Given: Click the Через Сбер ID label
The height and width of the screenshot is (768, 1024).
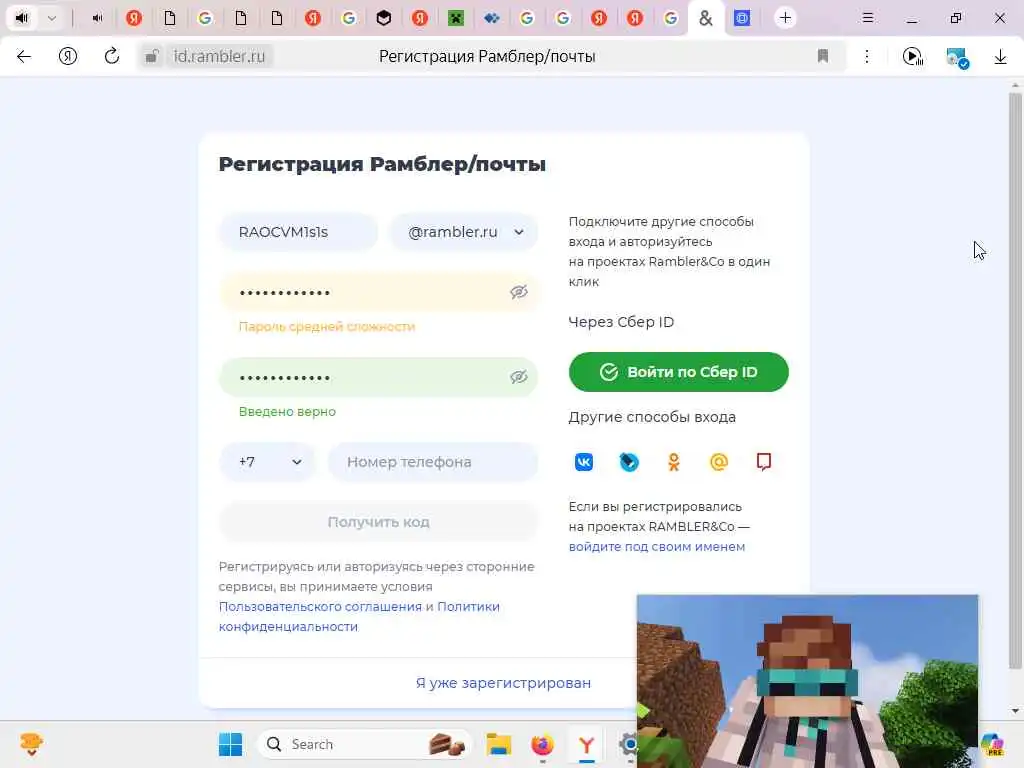Looking at the screenshot, I should 621,322.
